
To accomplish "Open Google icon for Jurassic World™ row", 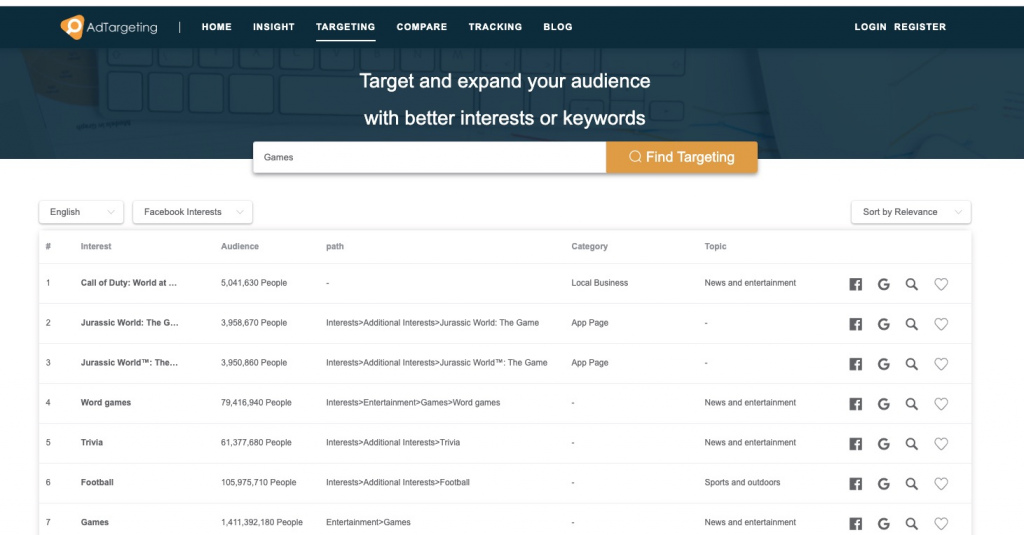I will [x=884, y=364].
